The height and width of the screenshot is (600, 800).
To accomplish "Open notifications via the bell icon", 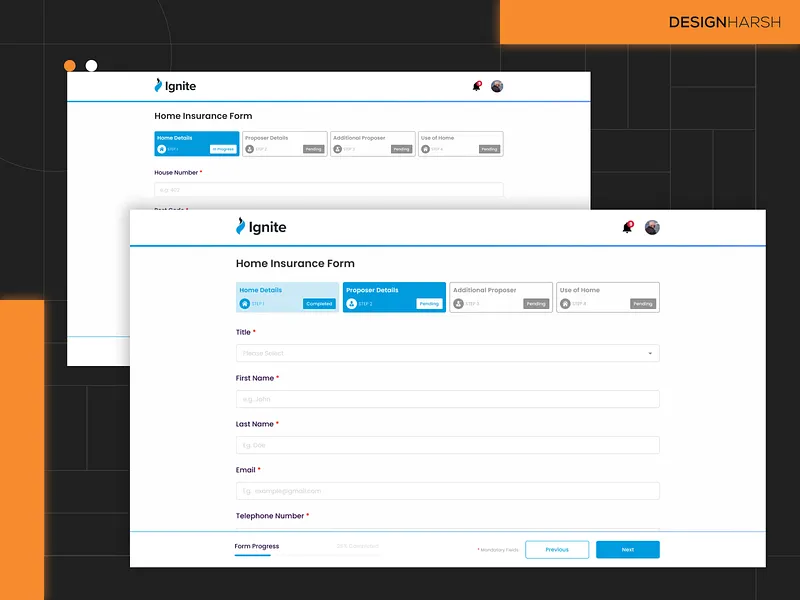I will coord(627,227).
